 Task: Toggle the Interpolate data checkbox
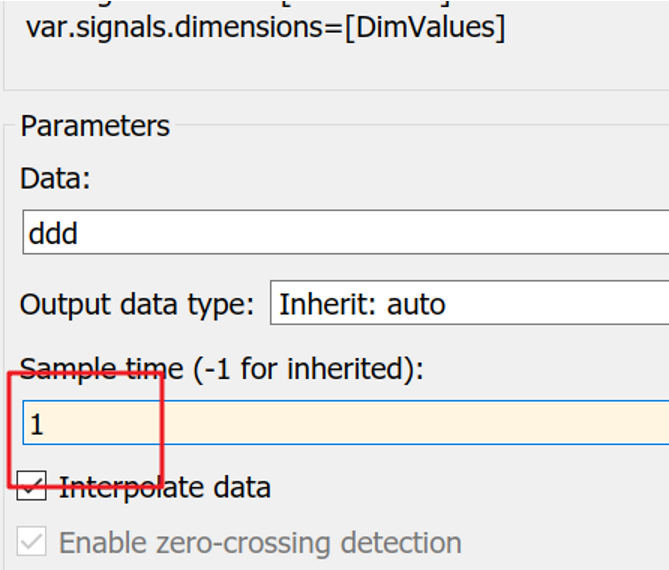pos(33,487)
